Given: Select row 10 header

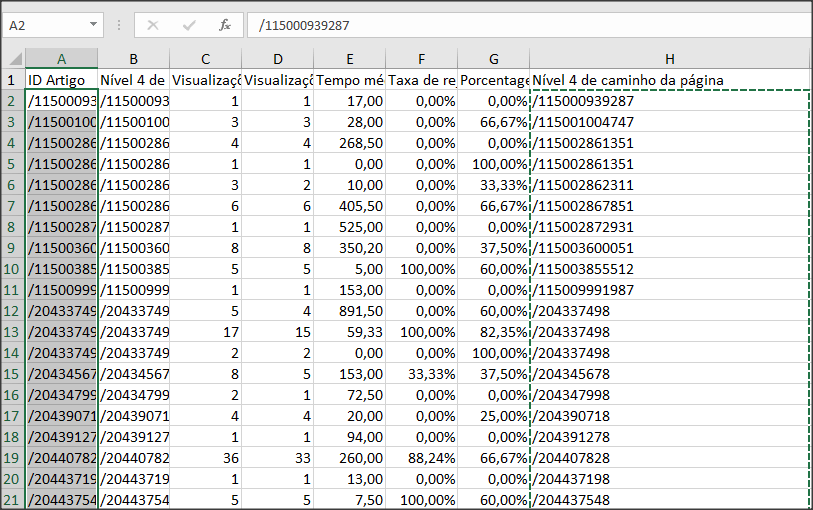Looking at the screenshot, I should pos(12,268).
